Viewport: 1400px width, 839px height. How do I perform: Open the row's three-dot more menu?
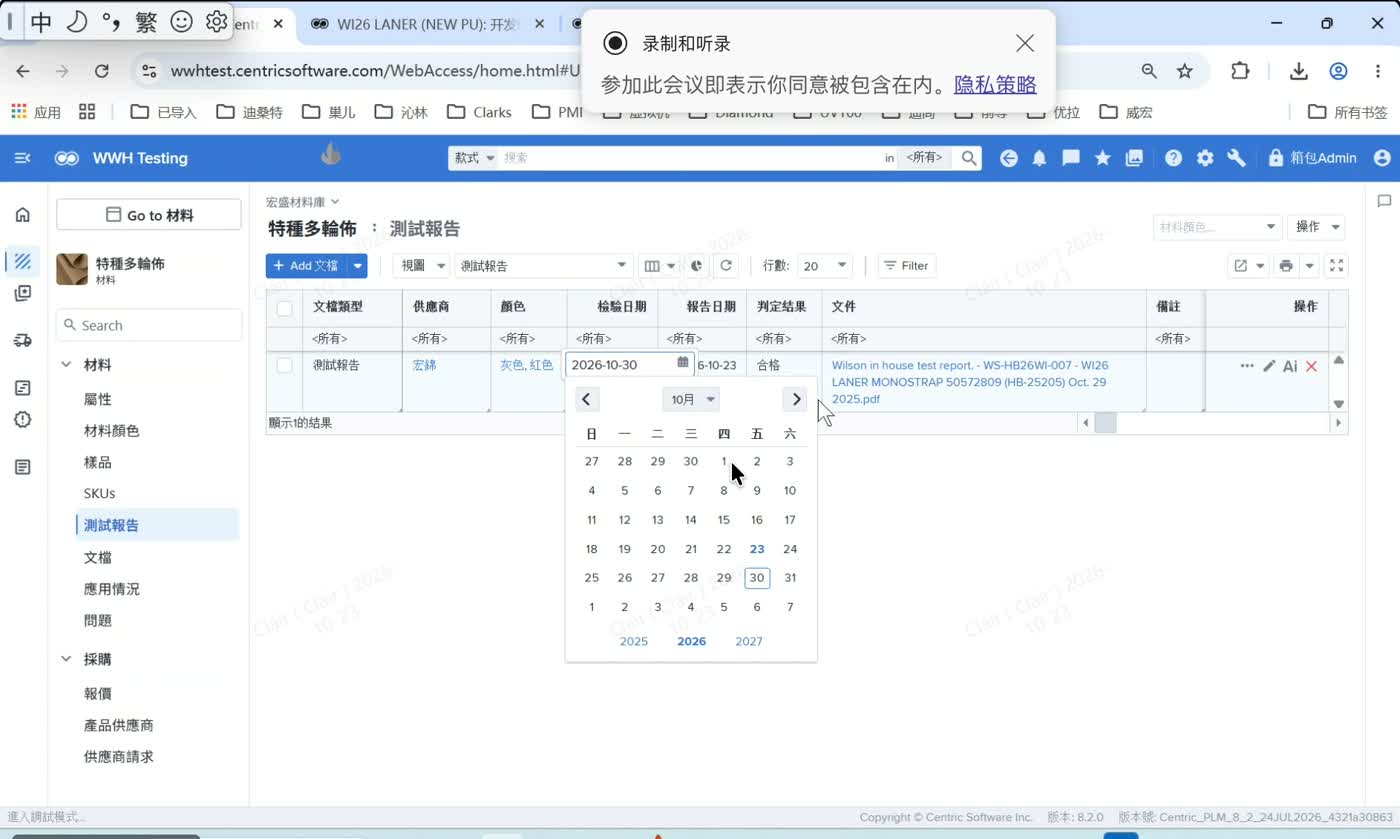click(1247, 366)
